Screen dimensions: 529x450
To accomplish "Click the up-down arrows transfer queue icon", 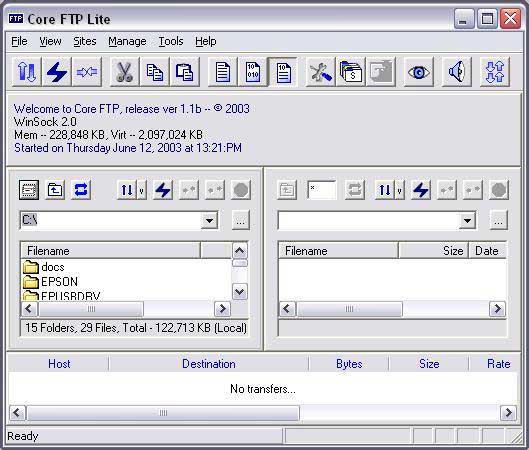I will click(x=495, y=72).
